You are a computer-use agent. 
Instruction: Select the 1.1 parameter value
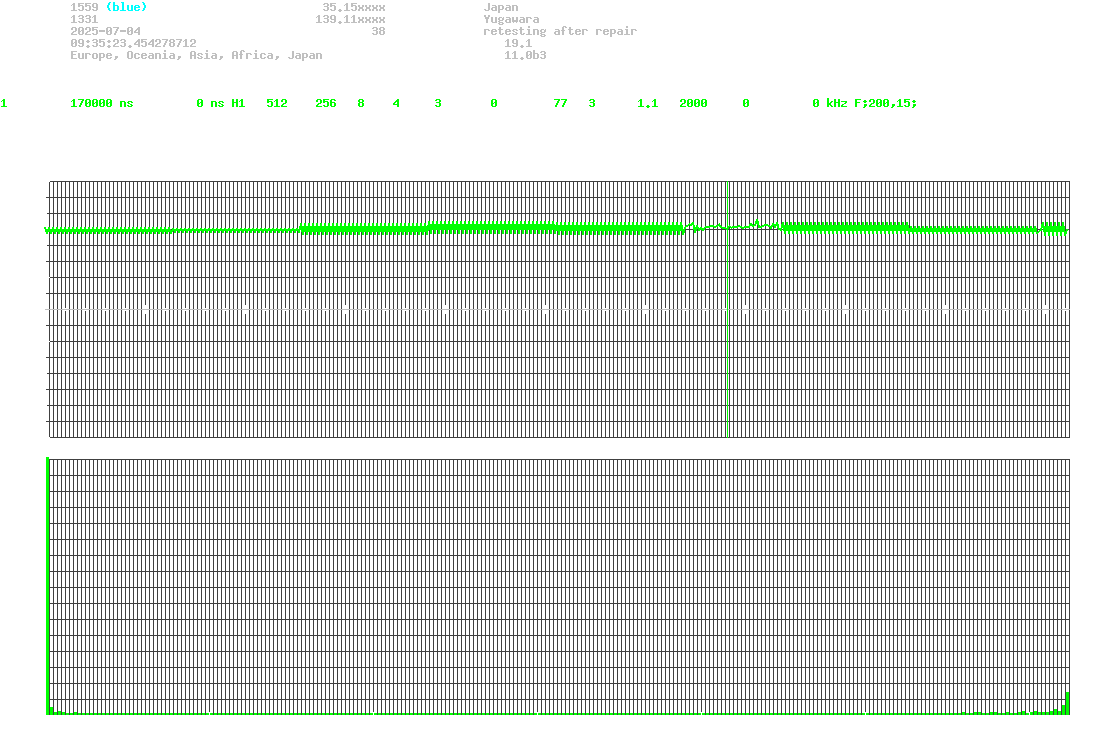click(647, 103)
